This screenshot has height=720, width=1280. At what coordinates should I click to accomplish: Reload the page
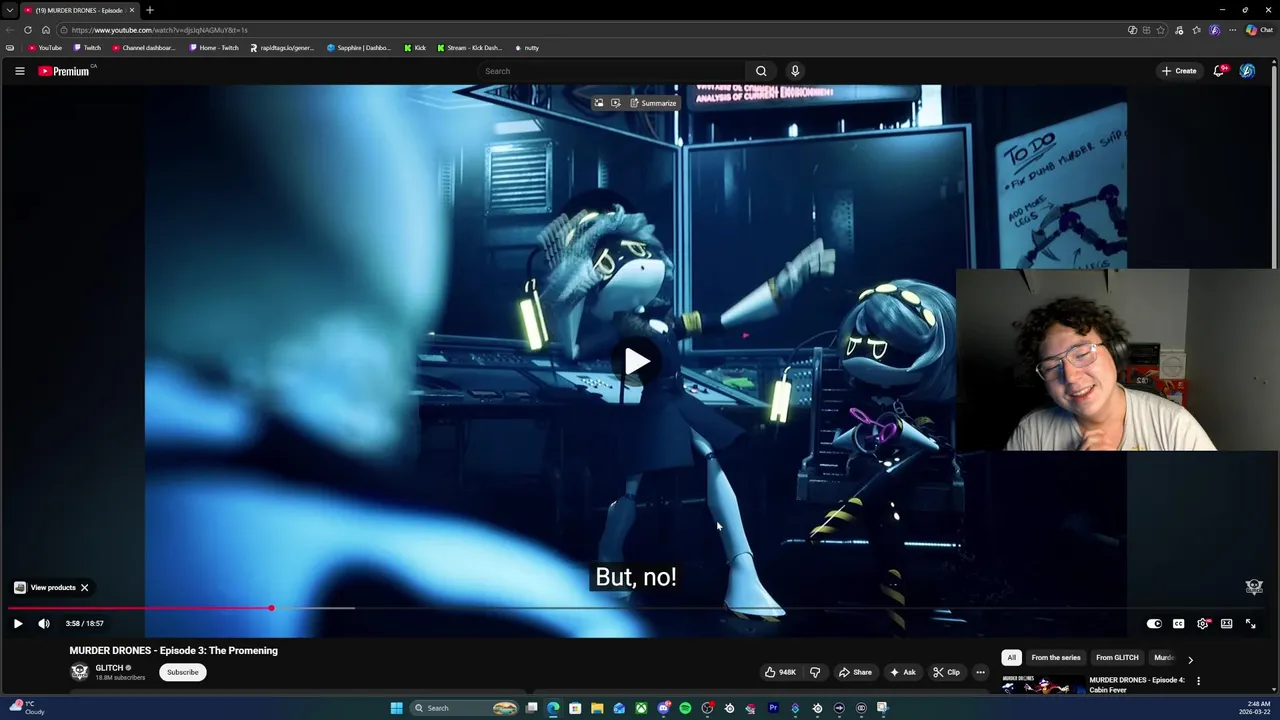click(28, 30)
